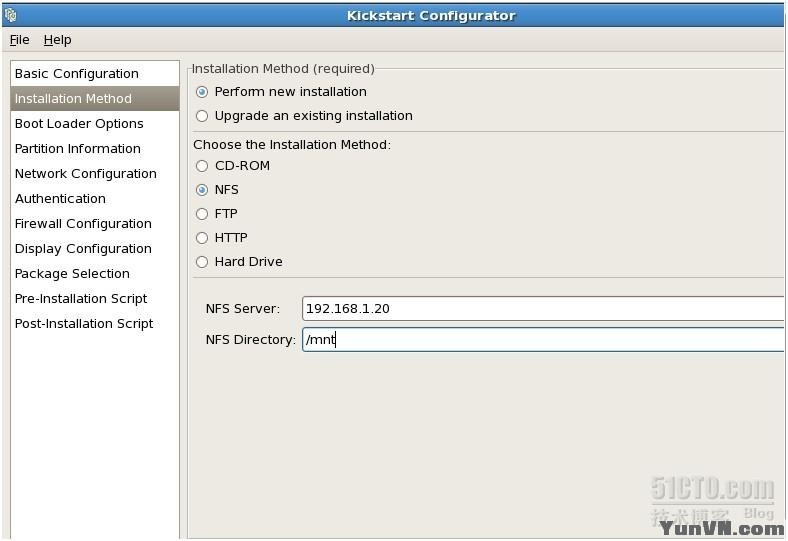Open Pre-Installation Script section

[81, 299]
